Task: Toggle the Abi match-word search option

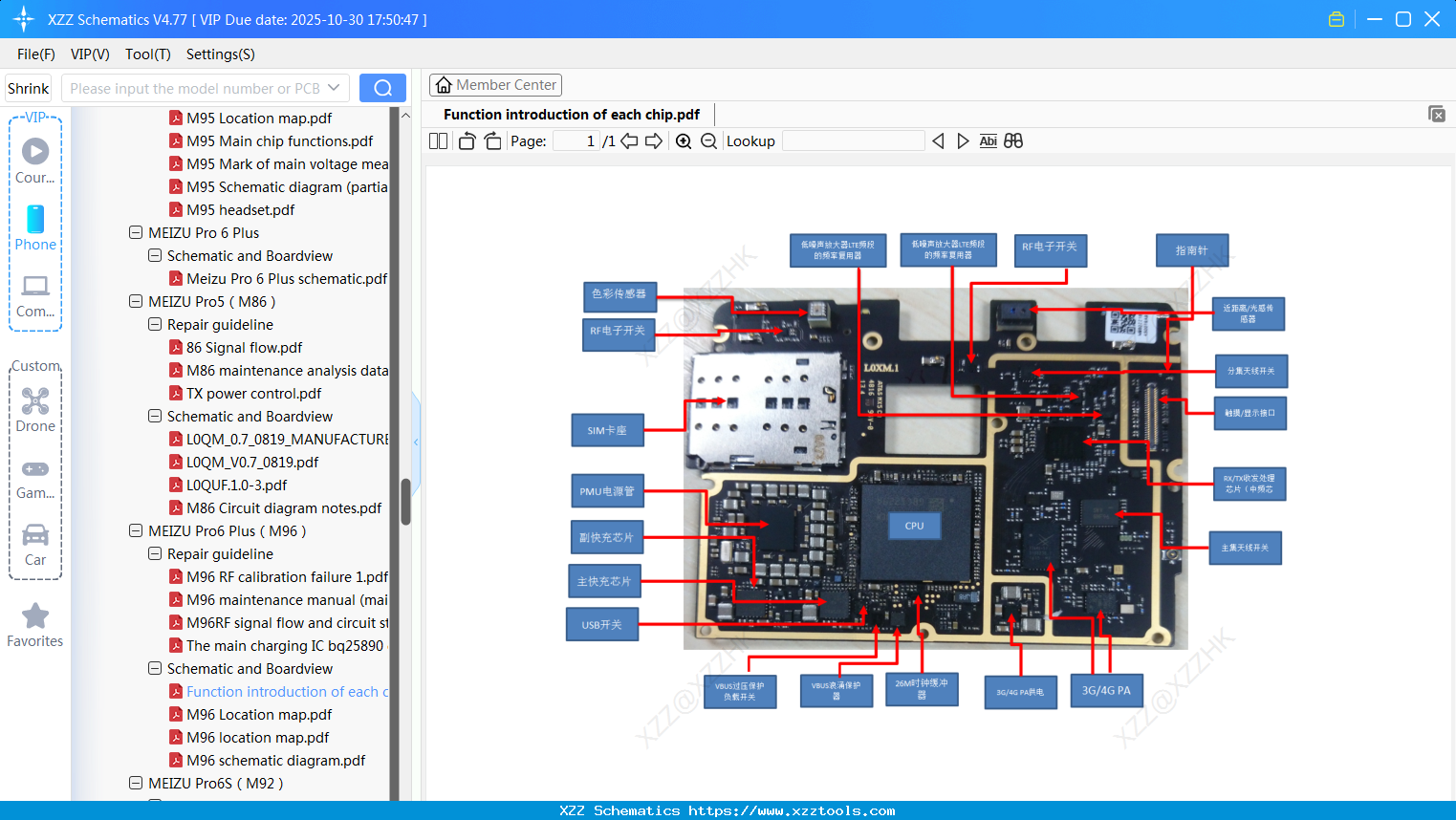Action: point(988,141)
